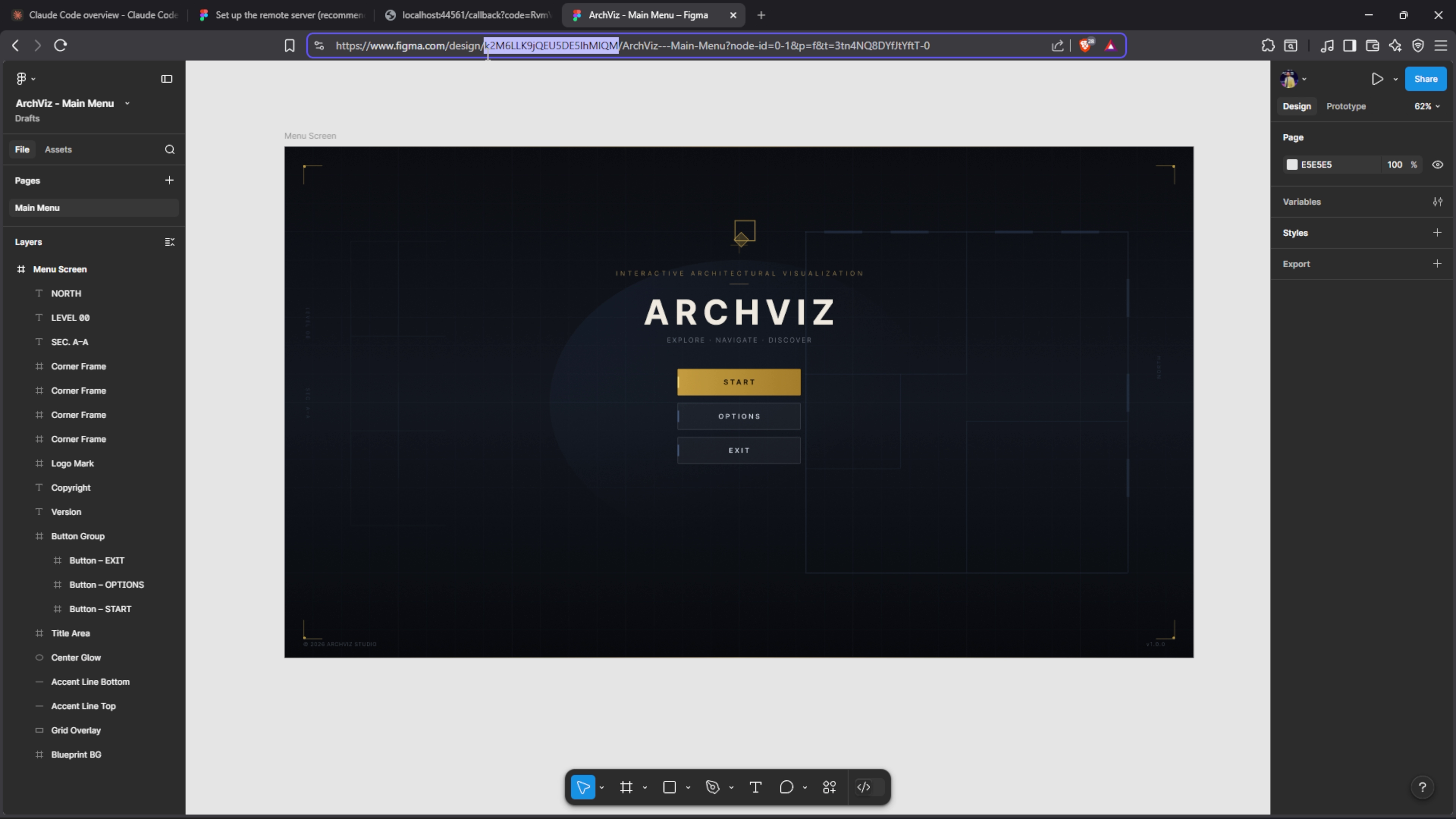
Task: Open the help question mark button
Action: (x=1422, y=787)
